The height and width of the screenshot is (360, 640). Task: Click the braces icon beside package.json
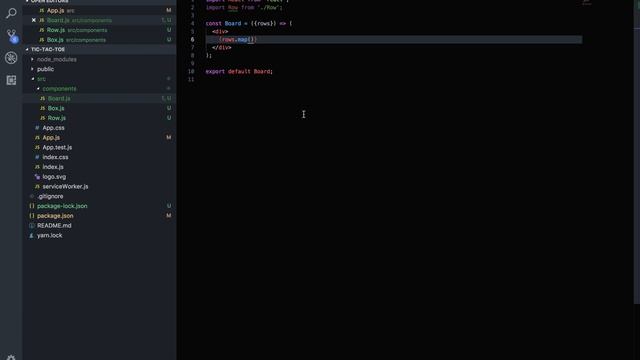pos(32,216)
